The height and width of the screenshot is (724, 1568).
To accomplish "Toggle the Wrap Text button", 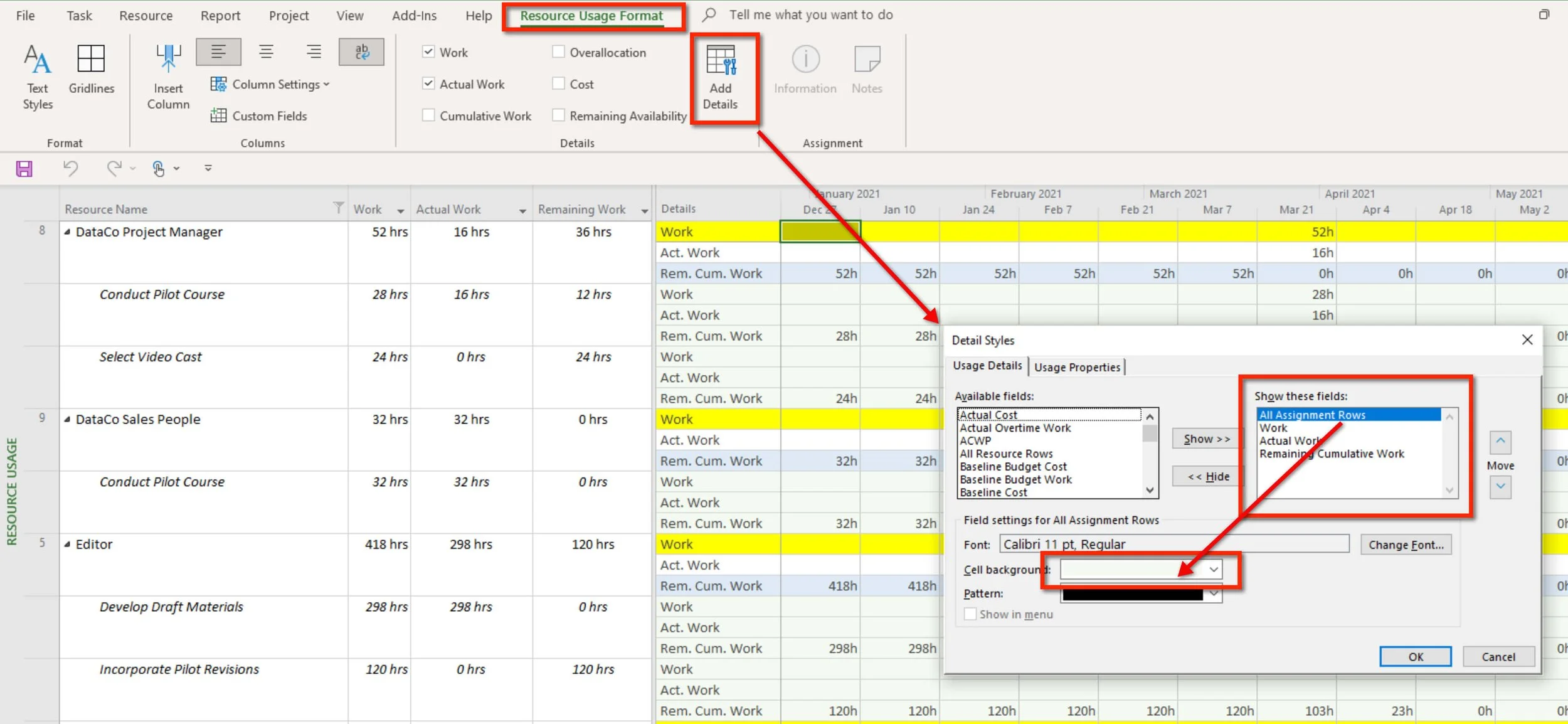I will pos(361,52).
